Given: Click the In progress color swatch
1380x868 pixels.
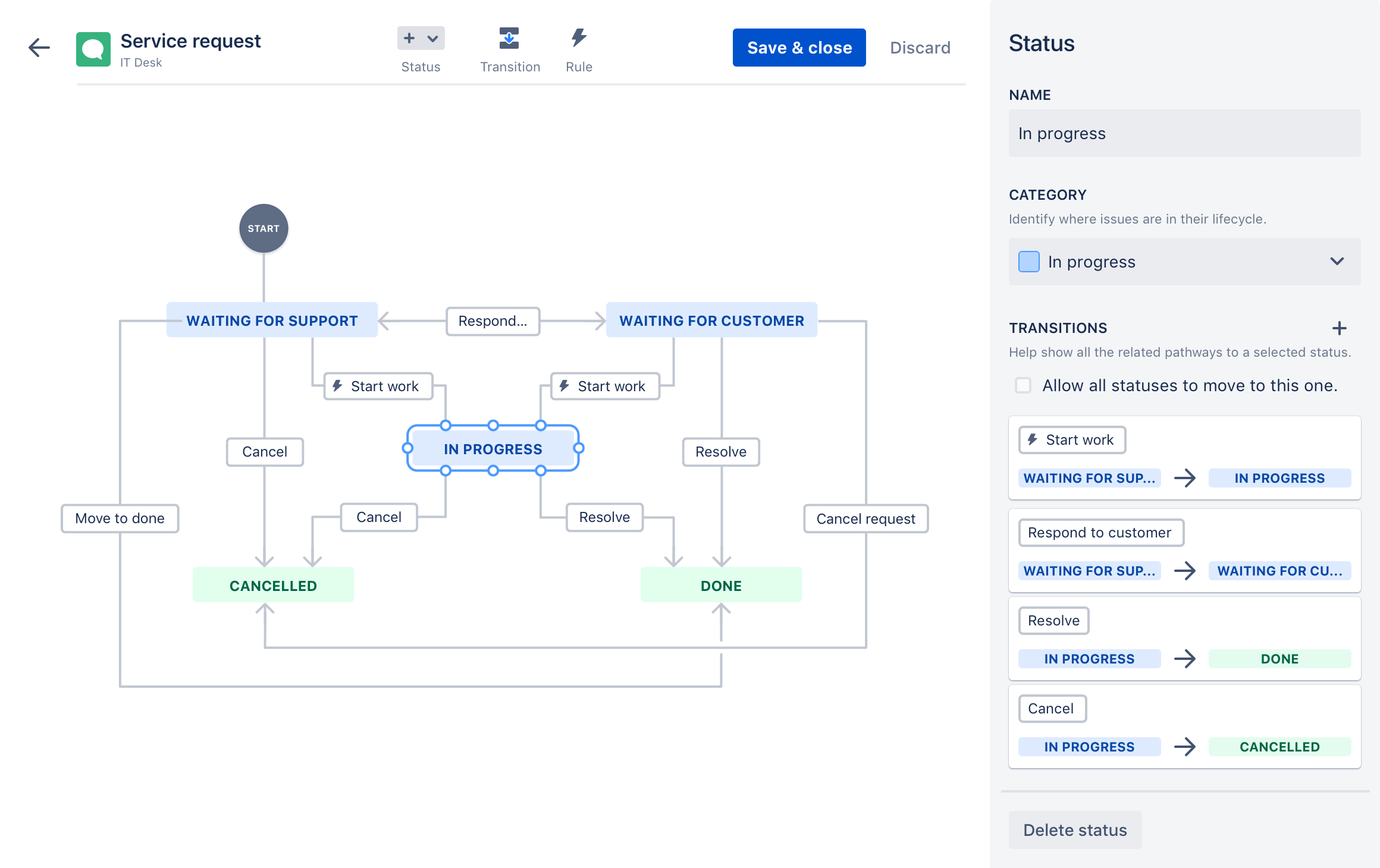Looking at the screenshot, I should [1028, 262].
